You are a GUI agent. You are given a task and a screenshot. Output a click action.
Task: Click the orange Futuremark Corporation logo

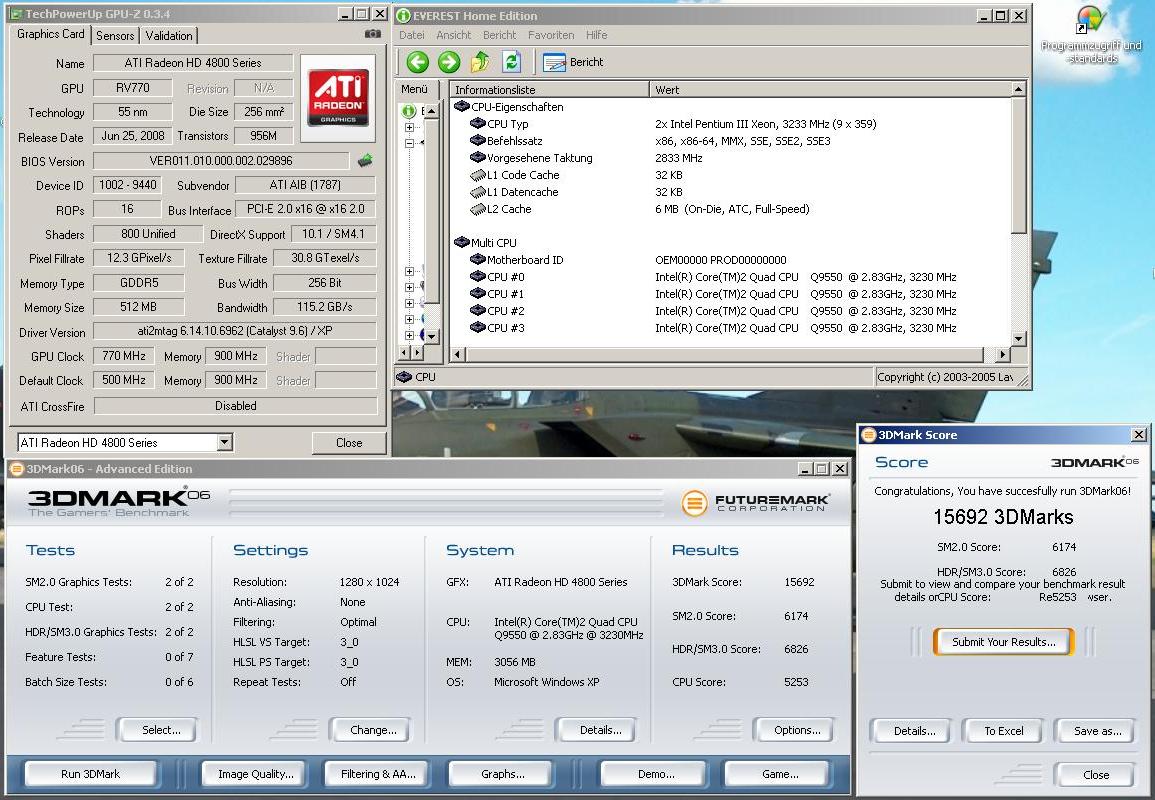[x=756, y=502]
